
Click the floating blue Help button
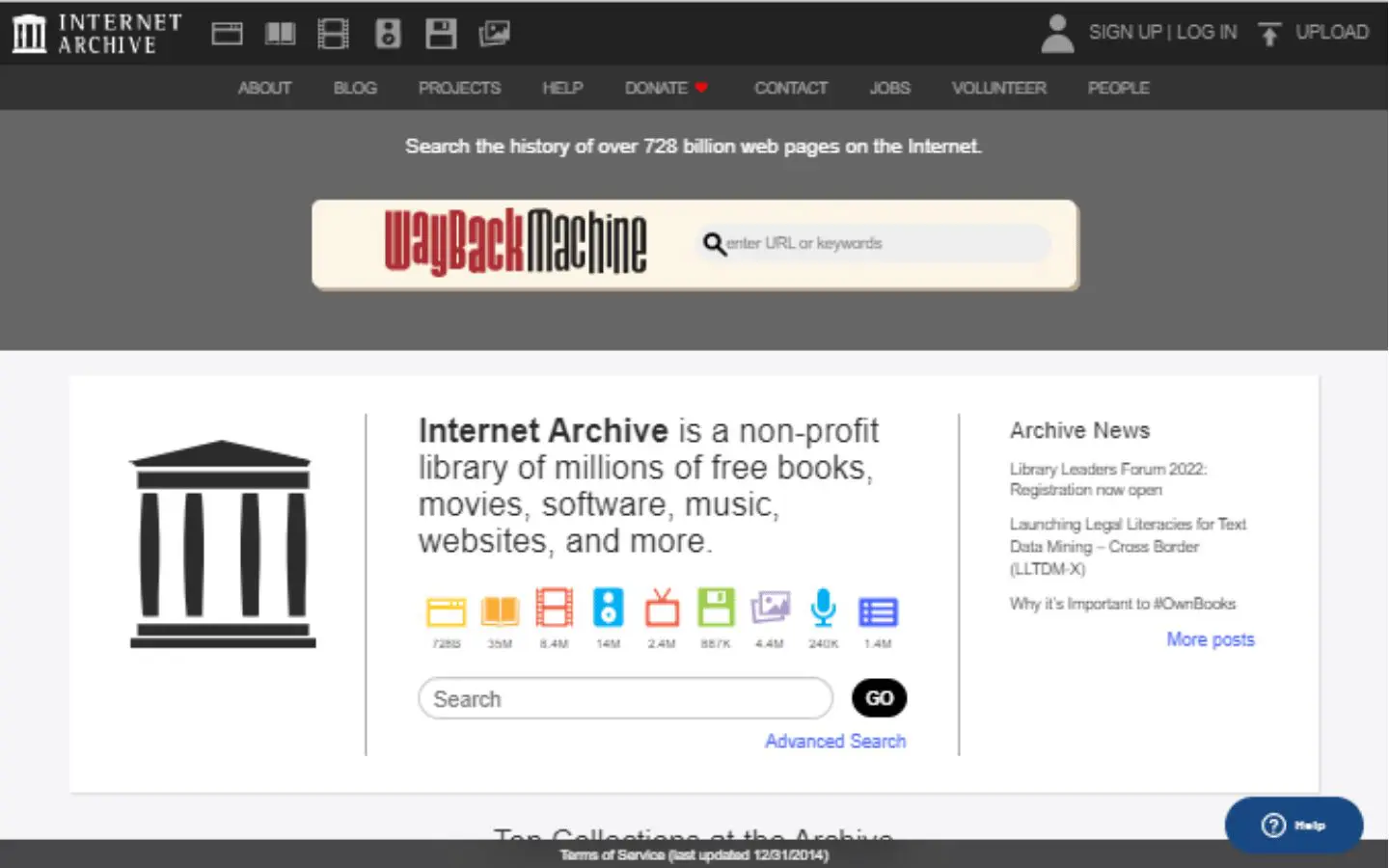click(x=1294, y=825)
